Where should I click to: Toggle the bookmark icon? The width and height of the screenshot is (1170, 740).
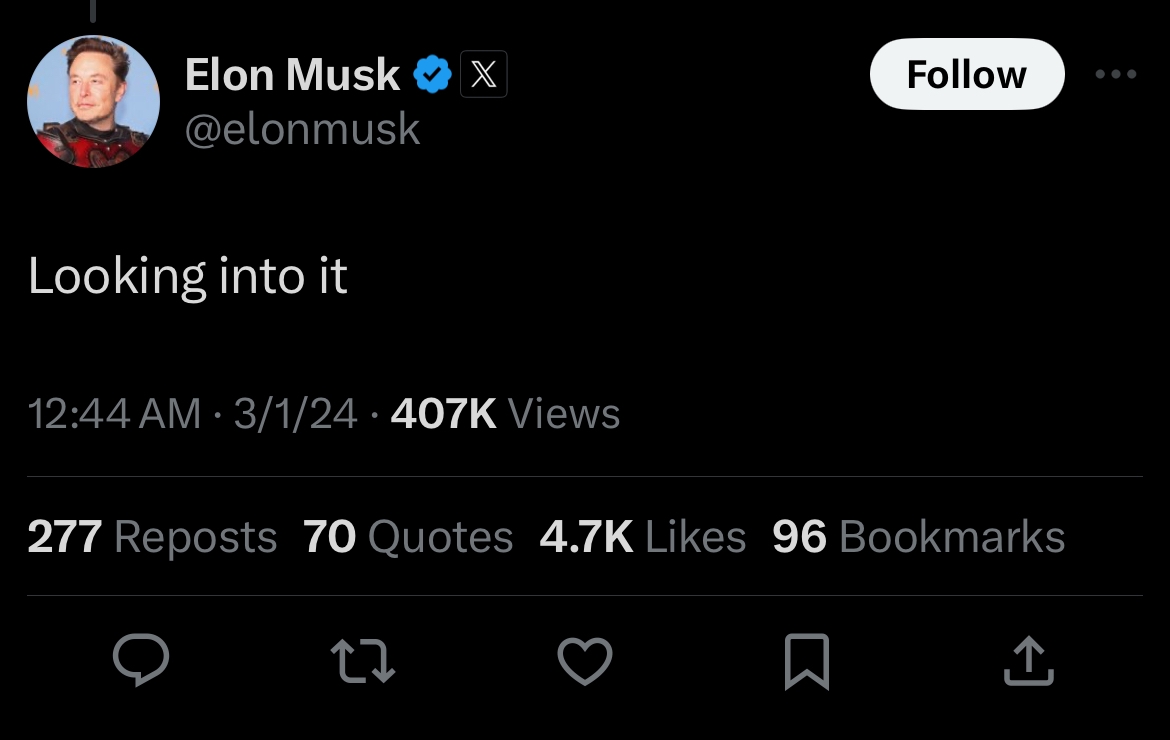(807, 662)
